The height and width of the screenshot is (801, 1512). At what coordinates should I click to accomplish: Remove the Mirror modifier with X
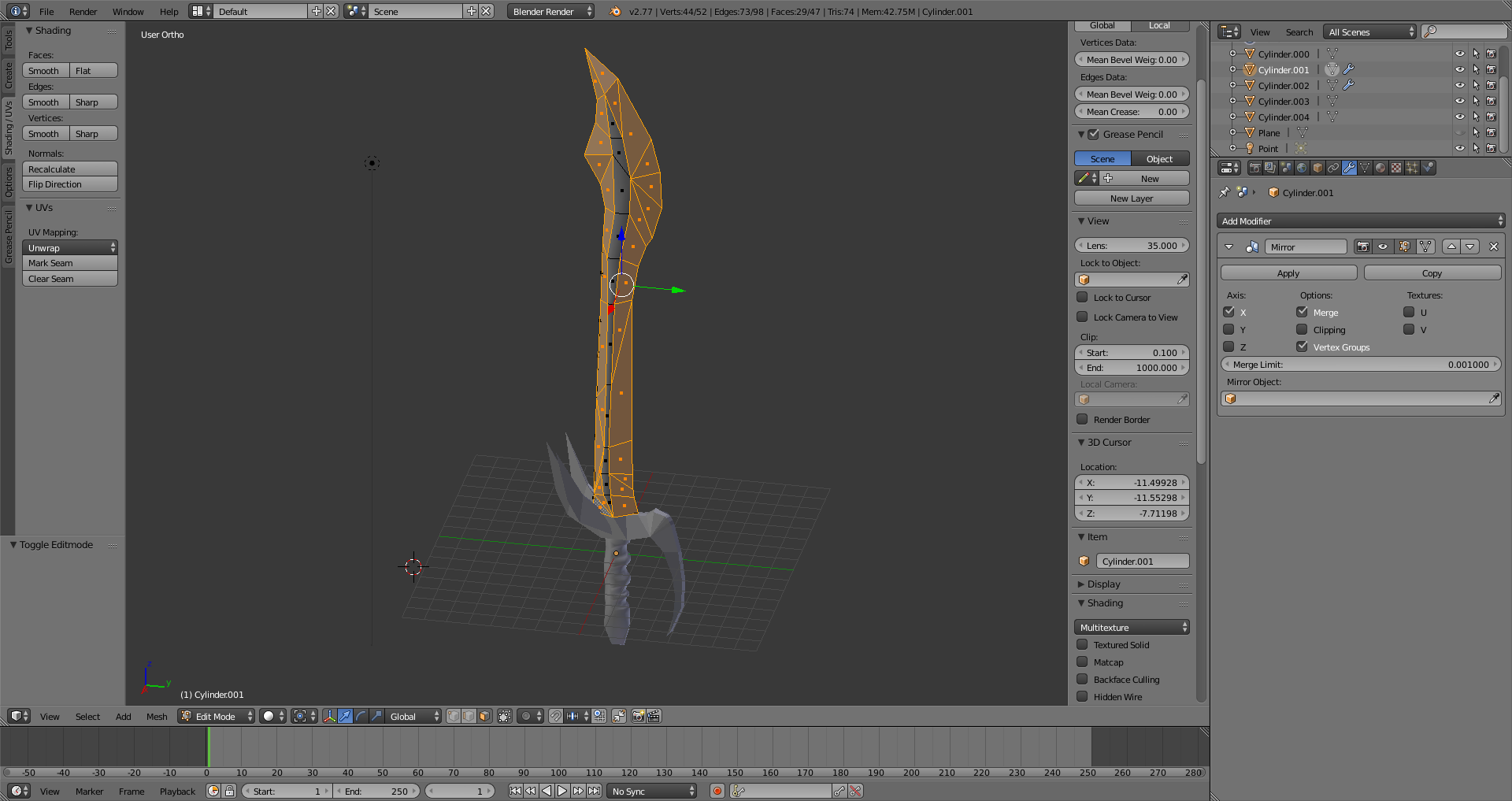point(1494,247)
